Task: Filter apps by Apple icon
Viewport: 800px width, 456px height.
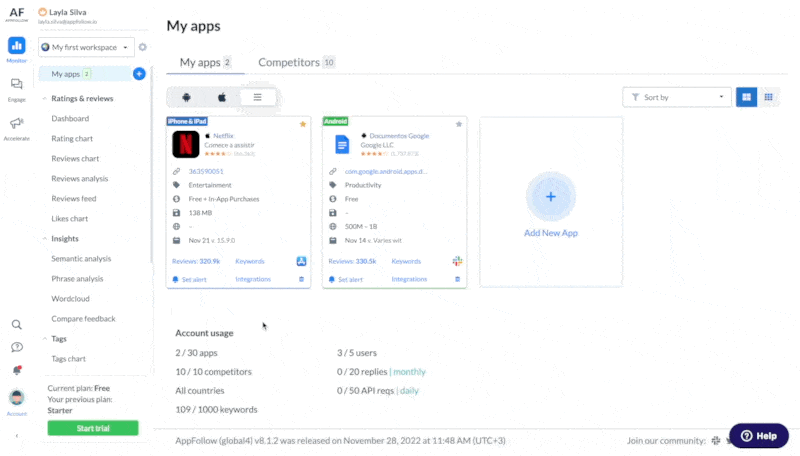Action: coord(222,97)
